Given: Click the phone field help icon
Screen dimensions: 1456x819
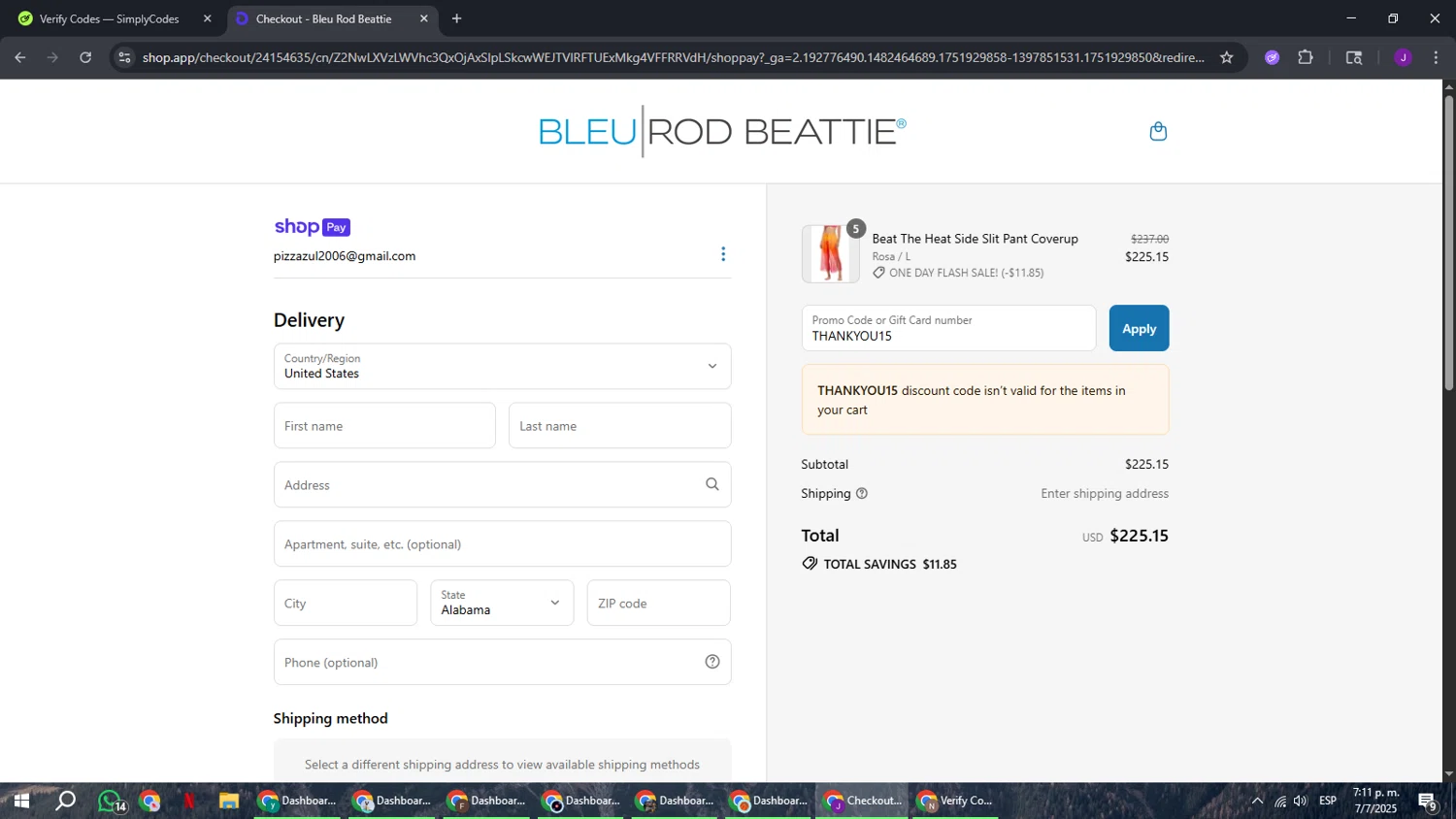Looking at the screenshot, I should click(712, 662).
